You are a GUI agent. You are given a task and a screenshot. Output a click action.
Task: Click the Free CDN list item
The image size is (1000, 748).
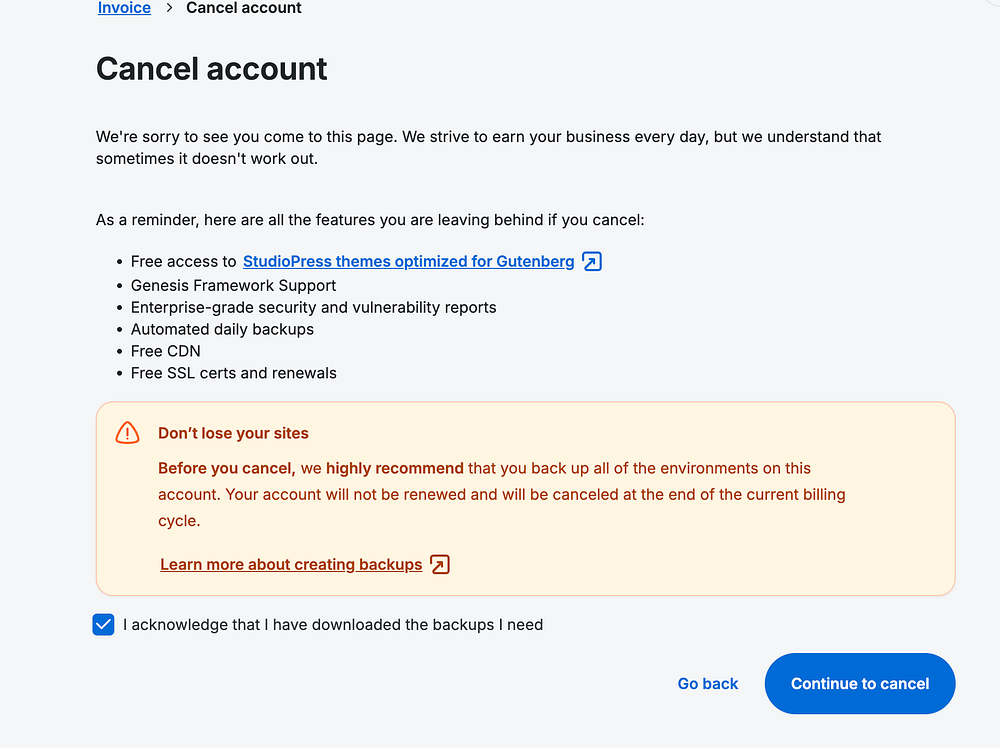pyautogui.click(x=165, y=351)
